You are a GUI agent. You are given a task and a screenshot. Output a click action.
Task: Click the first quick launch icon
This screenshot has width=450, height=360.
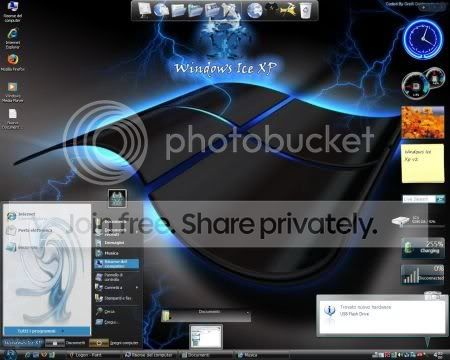point(28,355)
